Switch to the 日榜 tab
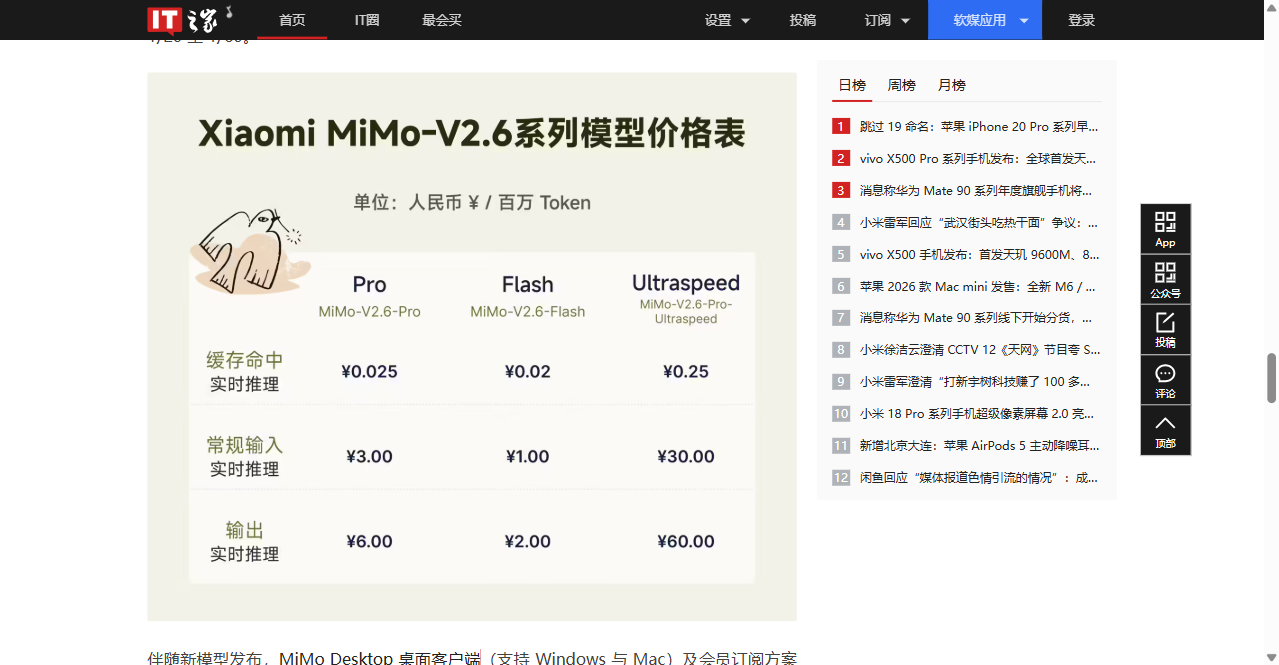This screenshot has width=1279, height=665. pyautogui.click(x=852, y=86)
